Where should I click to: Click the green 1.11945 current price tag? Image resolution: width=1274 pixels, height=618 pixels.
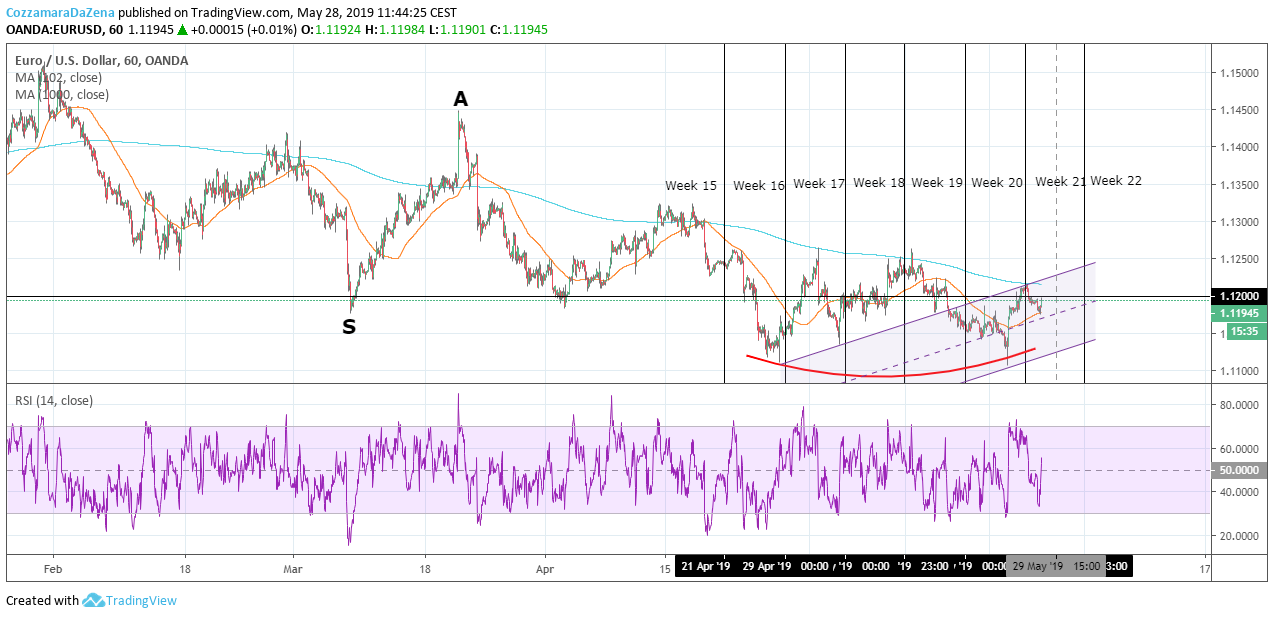tap(1238, 314)
